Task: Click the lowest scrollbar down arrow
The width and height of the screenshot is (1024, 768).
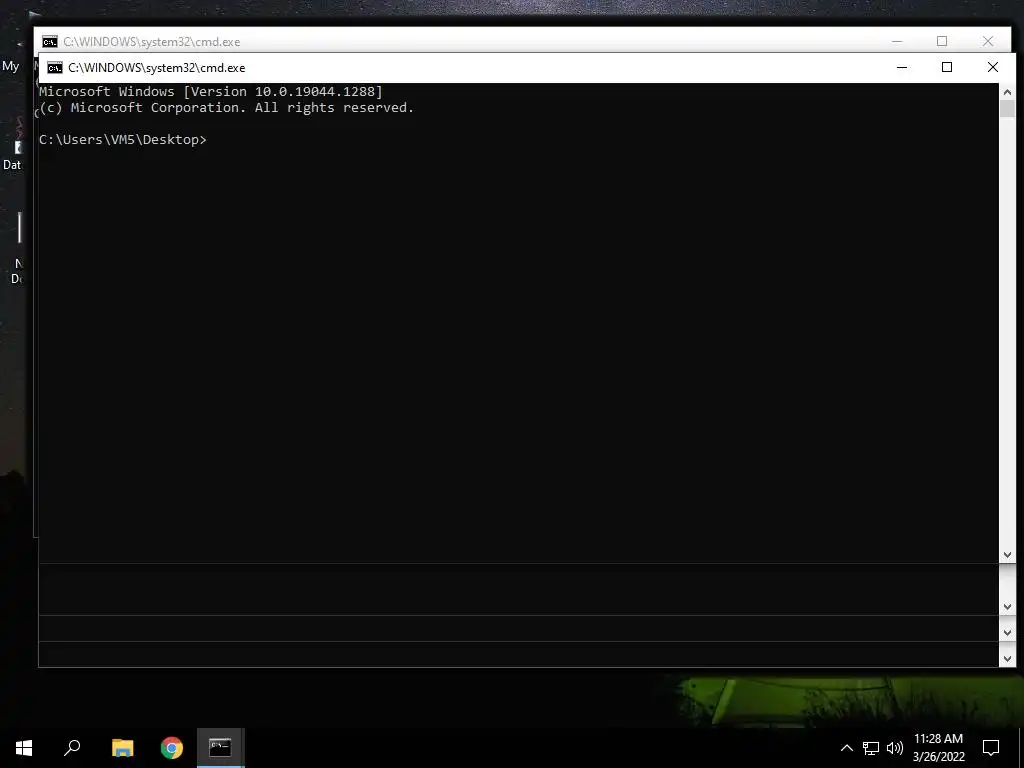Action: (x=1007, y=659)
